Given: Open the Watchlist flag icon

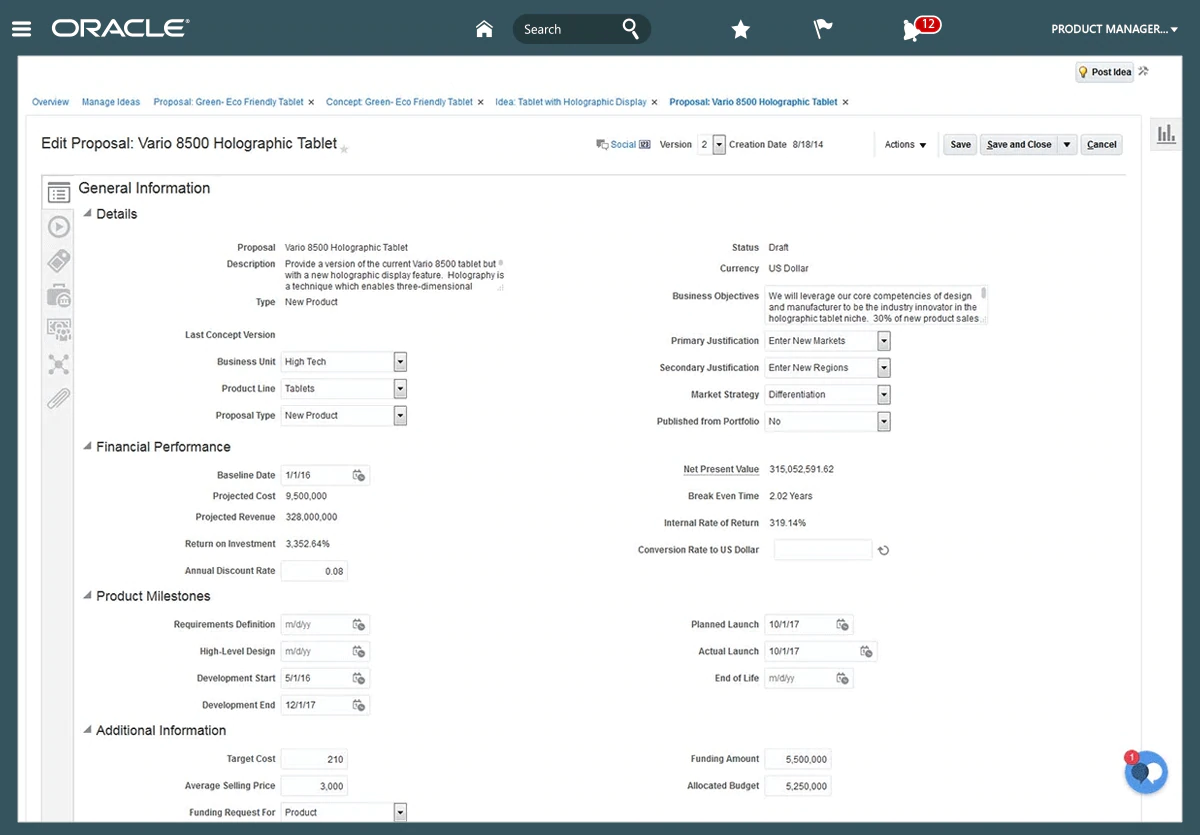Looking at the screenshot, I should (823, 29).
